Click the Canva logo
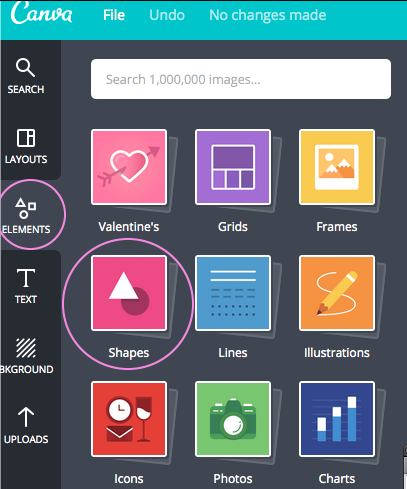The width and height of the screenshot is (407, 489). 41,13
